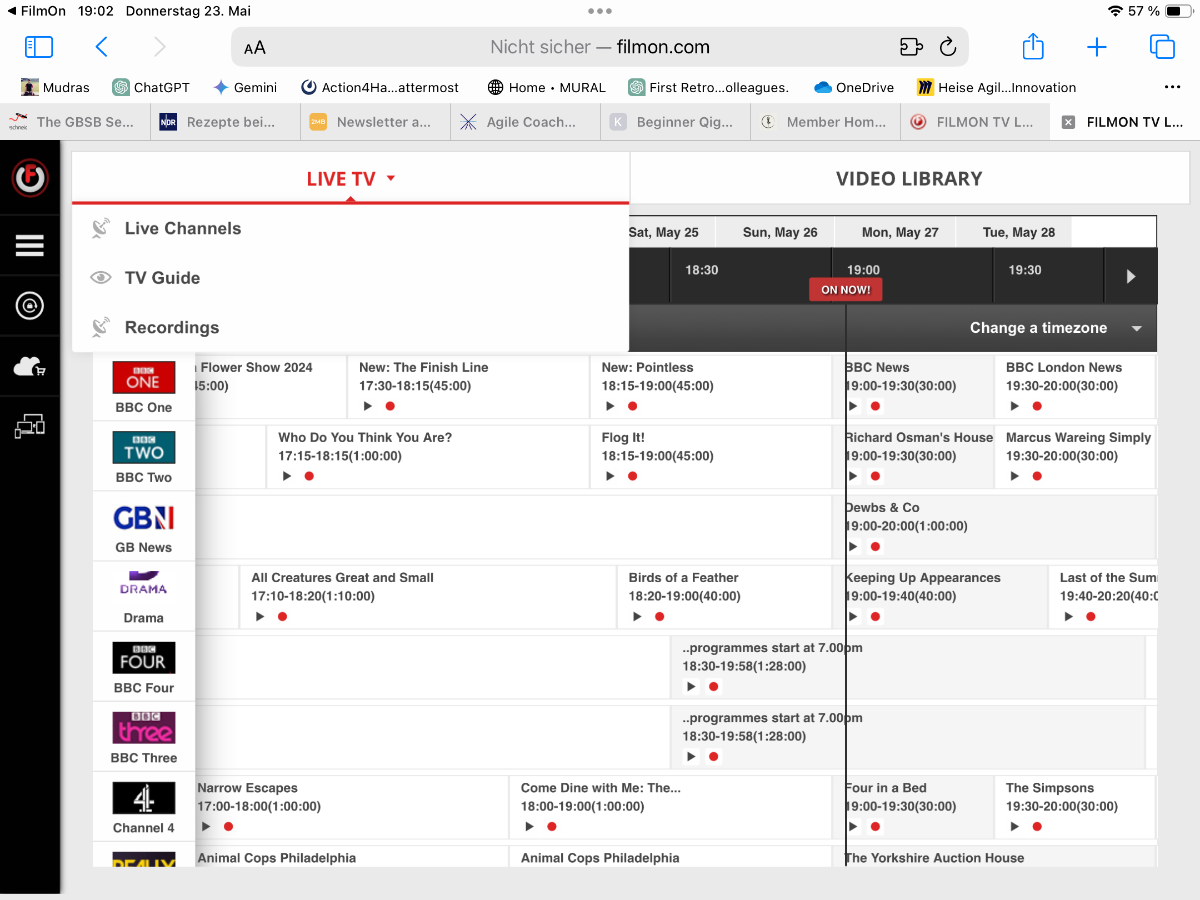Play Who Do You Think You Are?
Image resolution: width=1200 pixels, height=900 pixels.
[287, 476]
